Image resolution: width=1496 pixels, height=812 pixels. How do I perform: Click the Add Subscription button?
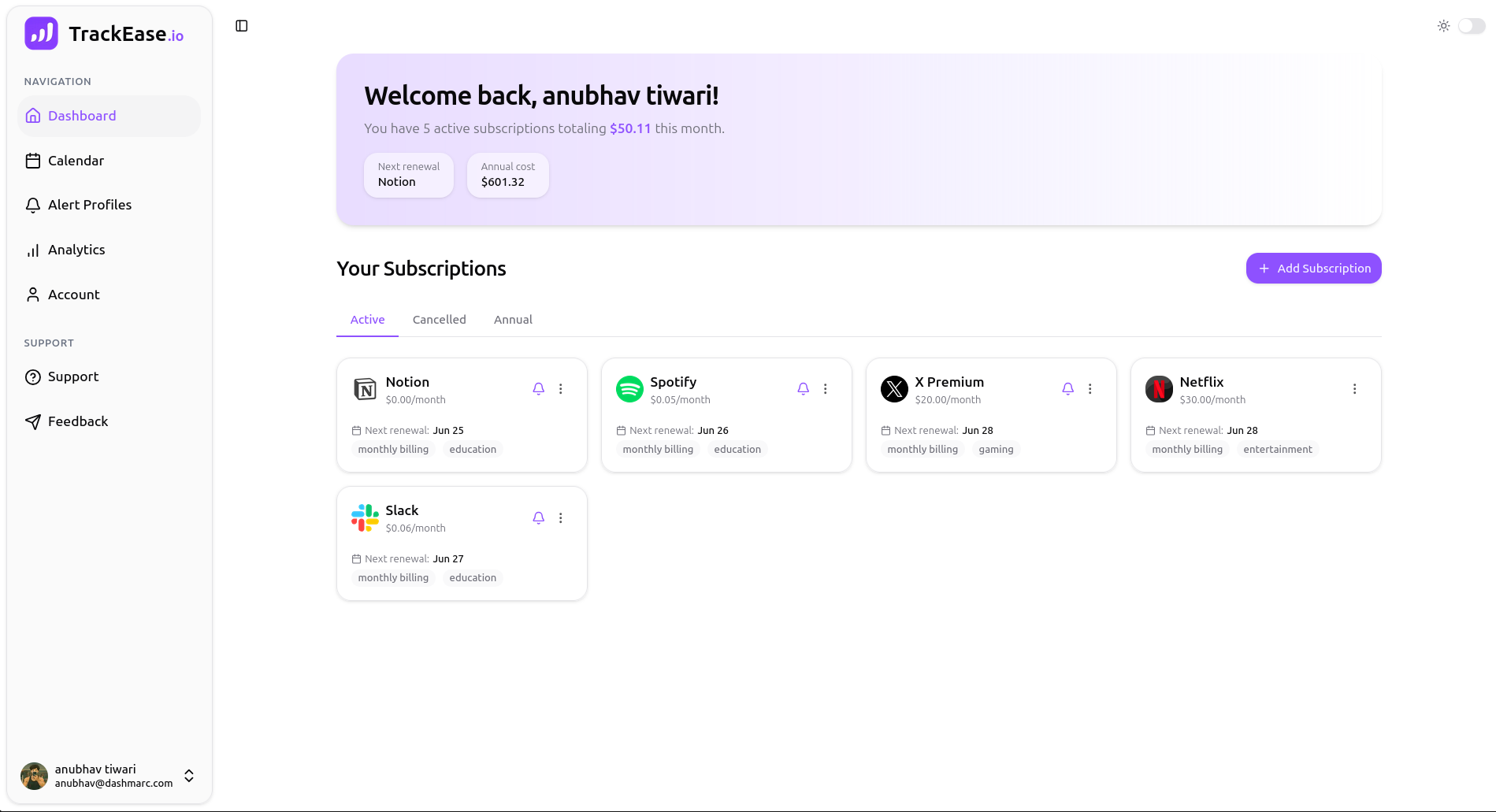tap(1312, 268)
